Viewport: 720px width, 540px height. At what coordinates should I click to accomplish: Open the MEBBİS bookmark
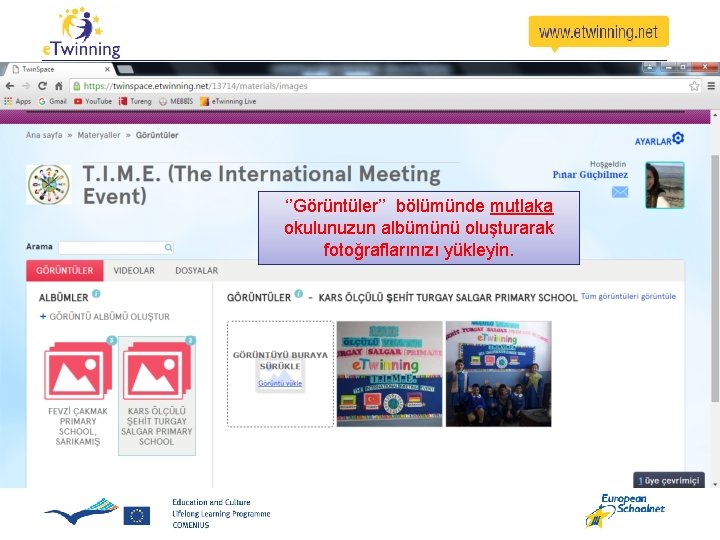click(176, 101)
